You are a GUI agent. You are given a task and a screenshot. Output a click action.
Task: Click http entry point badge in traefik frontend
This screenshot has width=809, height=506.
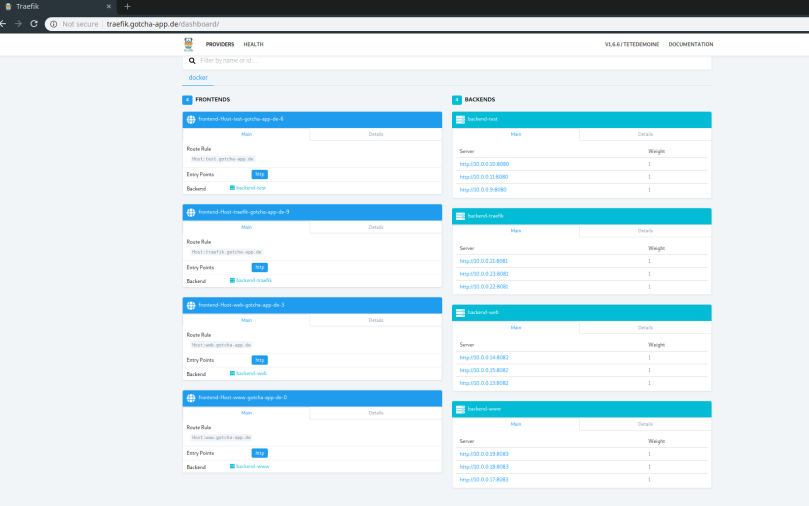pos(260,267)
